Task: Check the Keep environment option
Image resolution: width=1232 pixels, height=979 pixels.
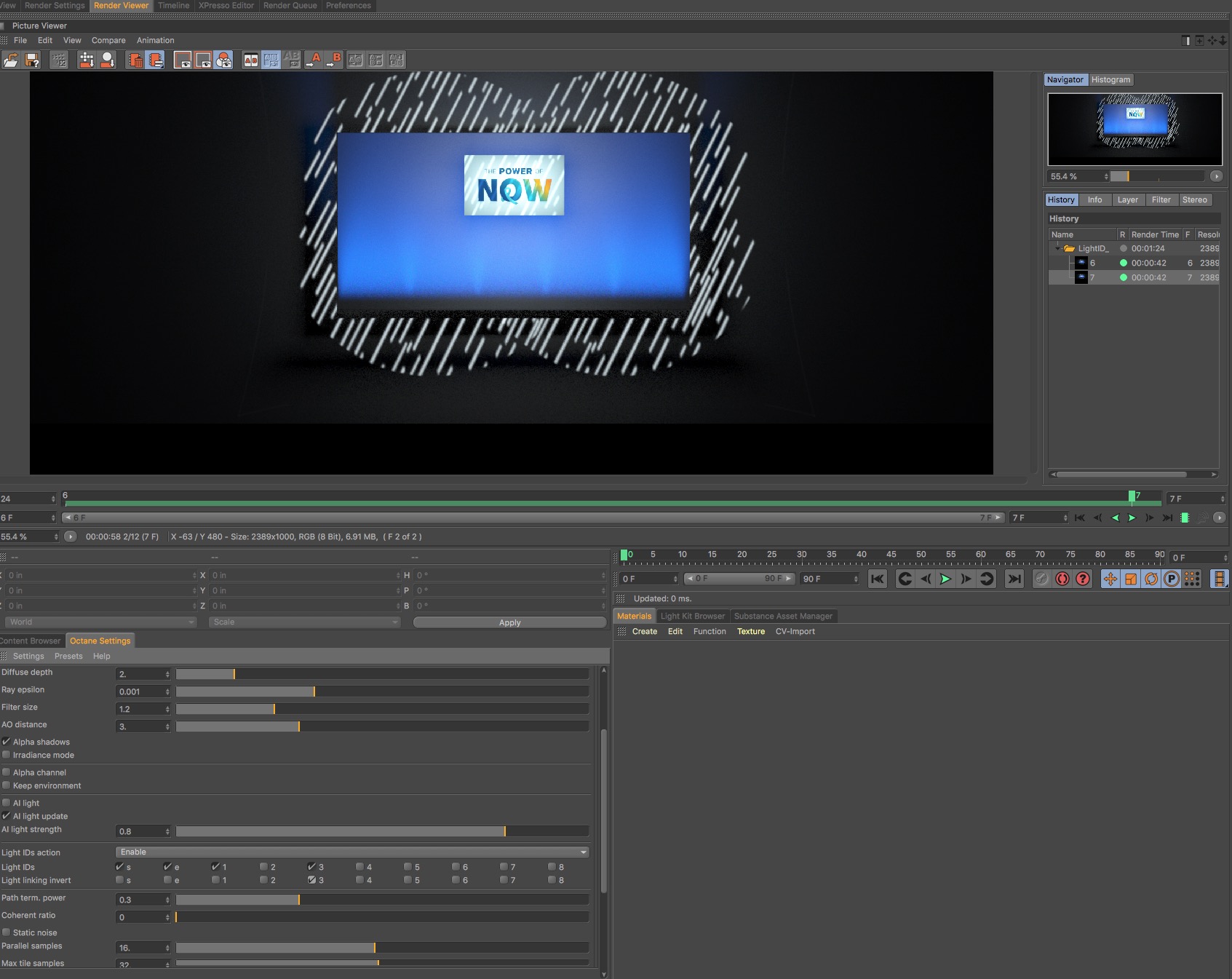Action: pos(7,785)
